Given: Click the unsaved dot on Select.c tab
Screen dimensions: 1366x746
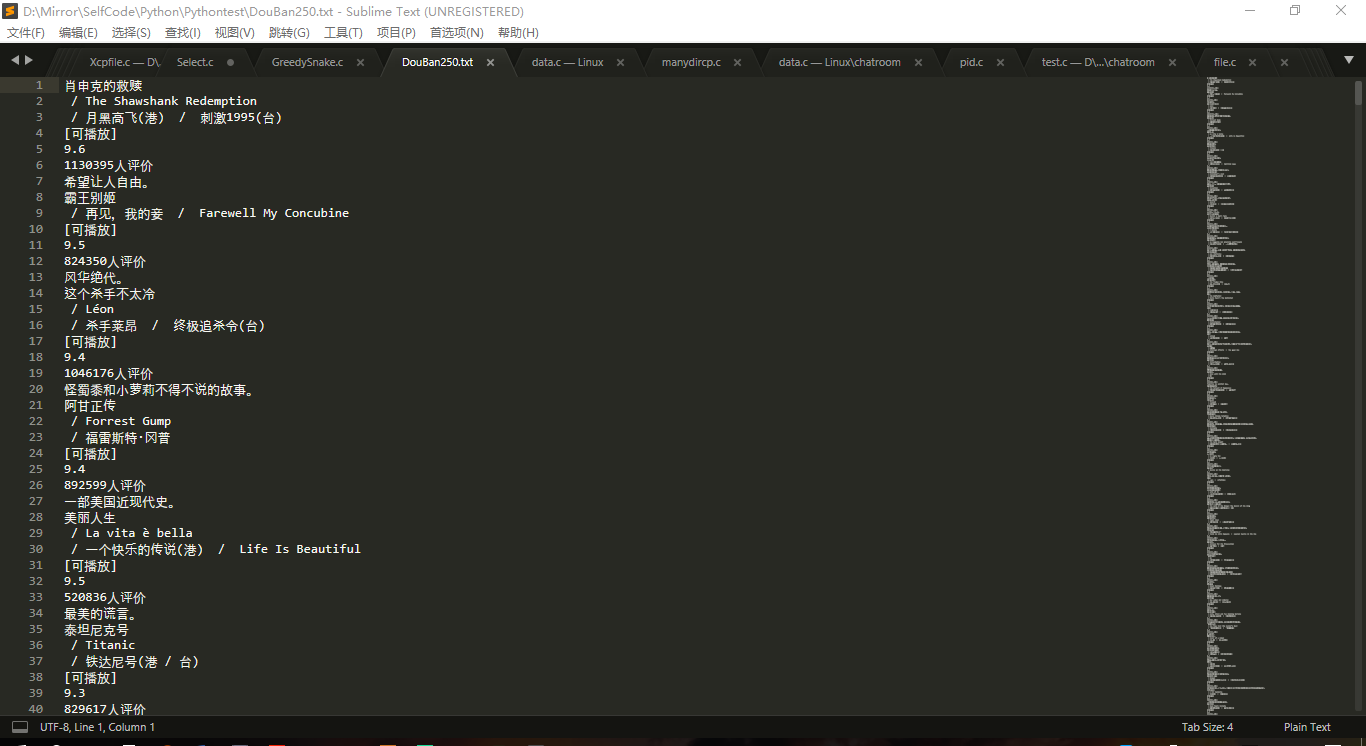Looking at the screenshot, I should coord(231,62).
